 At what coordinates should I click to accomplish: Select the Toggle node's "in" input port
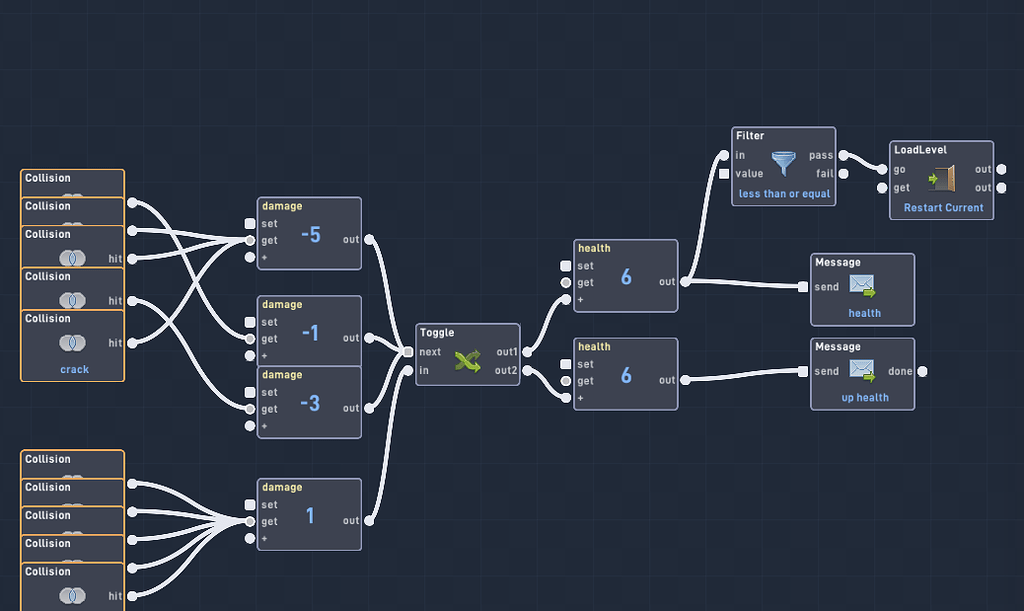click(x=408, y=371)
